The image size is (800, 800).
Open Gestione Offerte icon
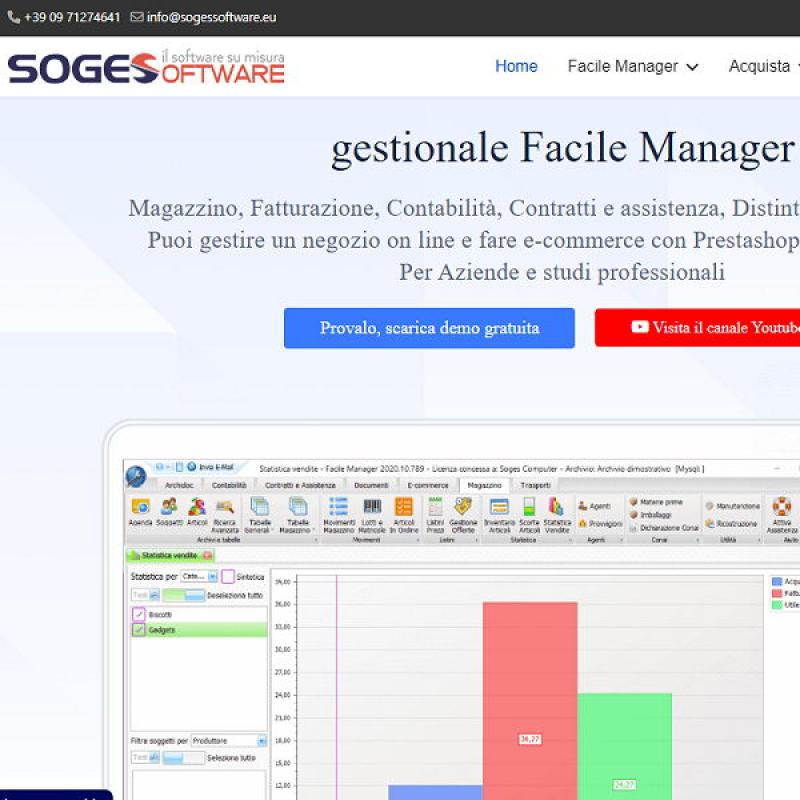[463, 507]
